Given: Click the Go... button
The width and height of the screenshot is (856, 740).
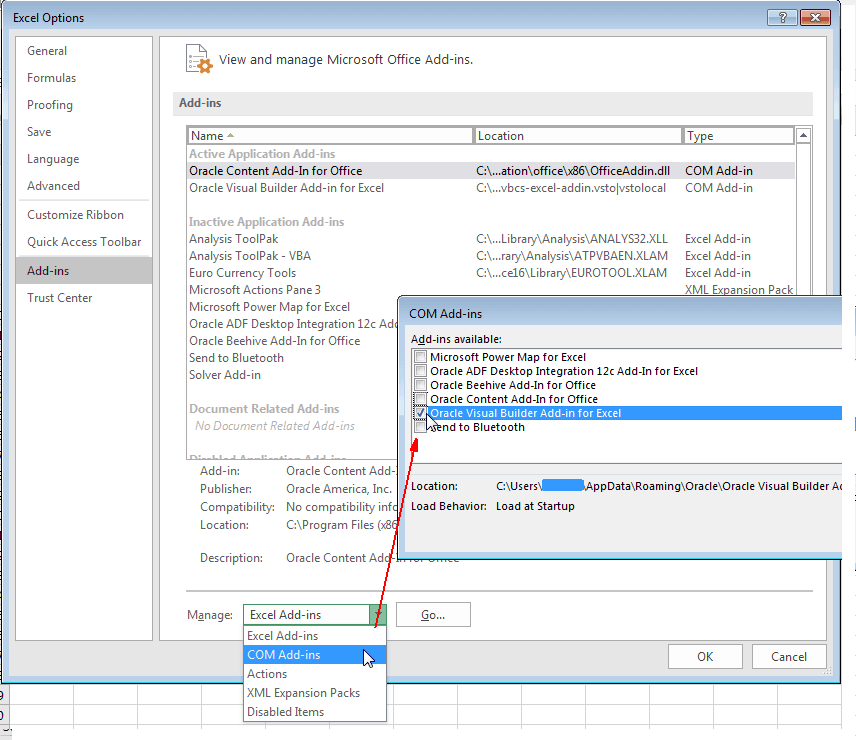Looking at the screenshot, I should pyautogui.click(x=433, y=614).
